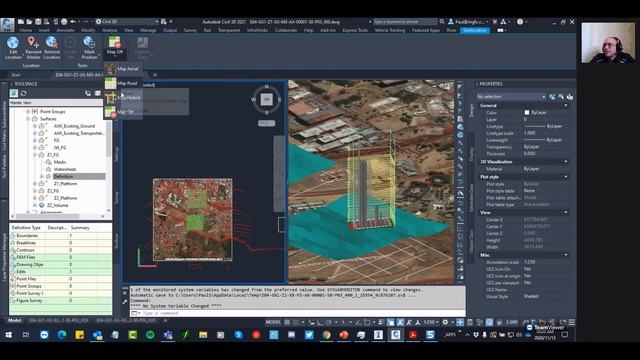Collapse the General section in Properties
Screen dimensions: 640x360
tap(566, 105)
